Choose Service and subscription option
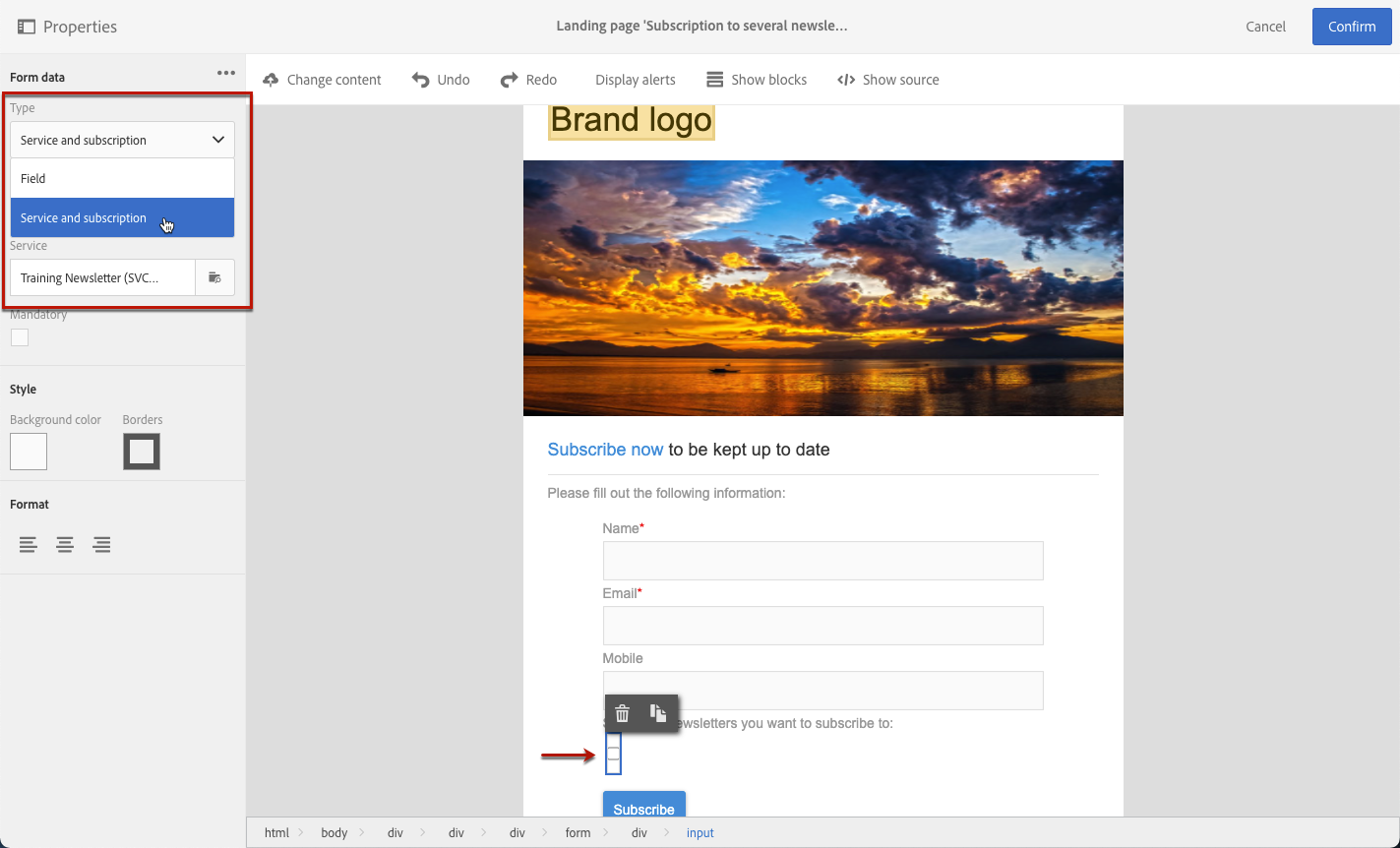Viewport: 1400px width, 848px height. point(122,218)
